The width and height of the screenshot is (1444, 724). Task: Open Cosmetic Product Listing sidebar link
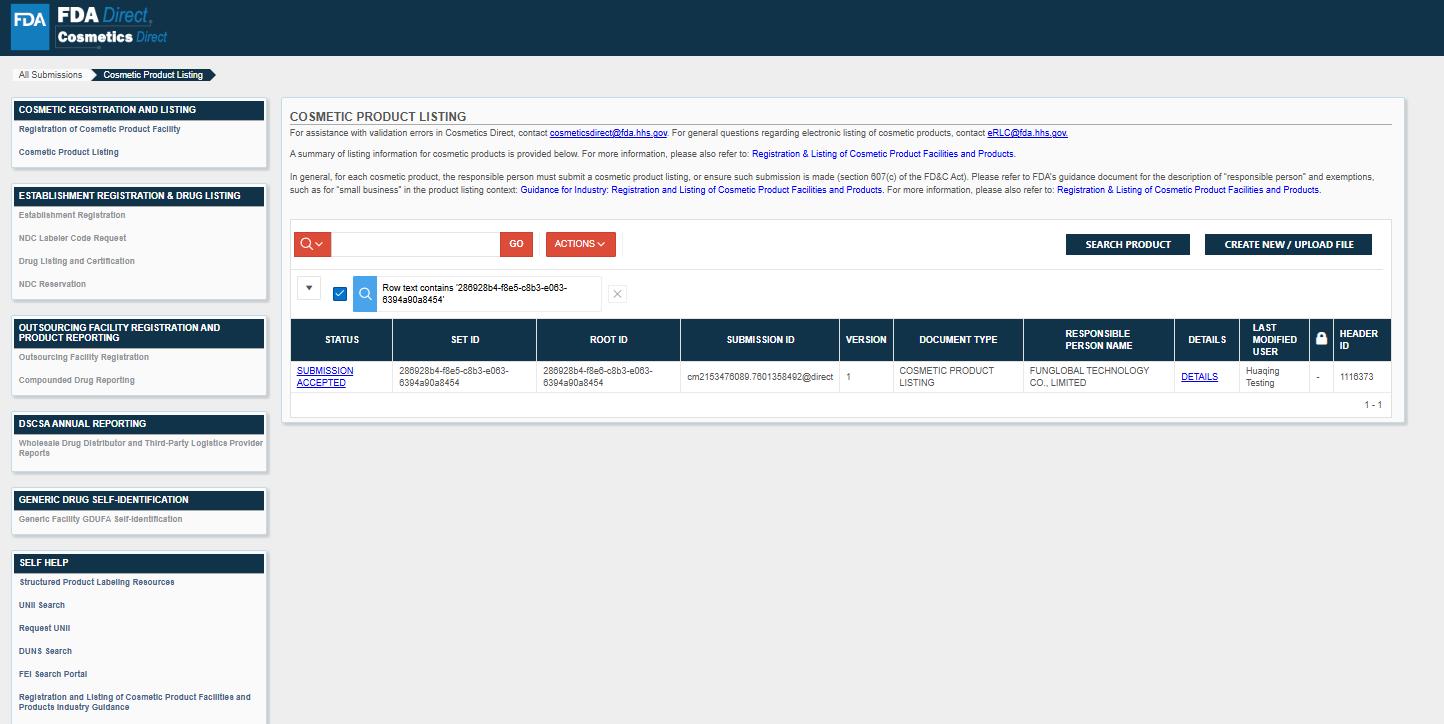(68, 152)
